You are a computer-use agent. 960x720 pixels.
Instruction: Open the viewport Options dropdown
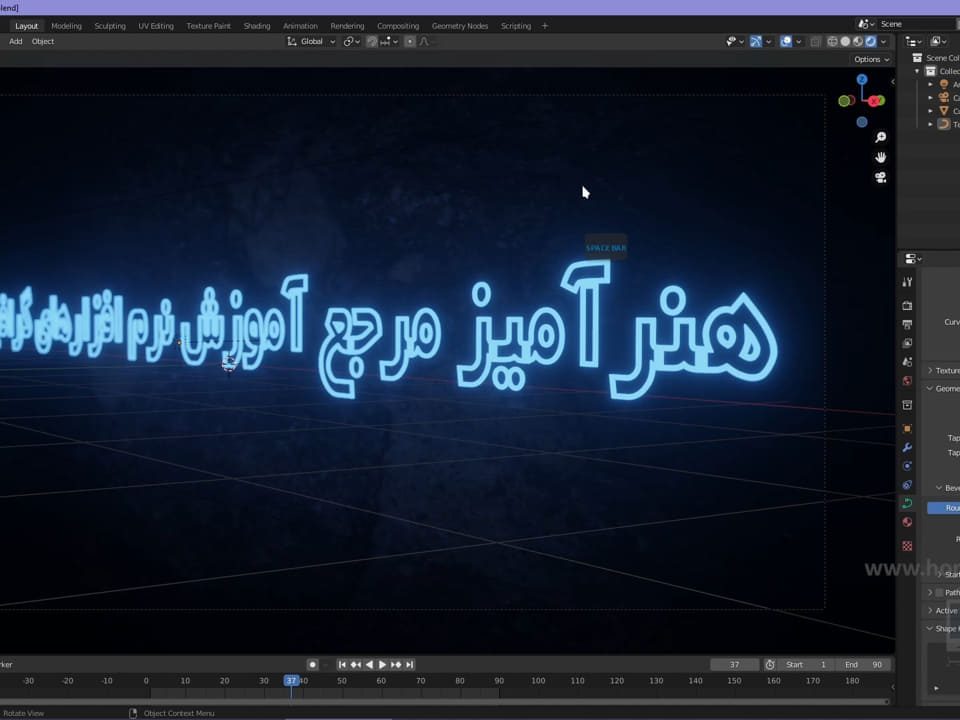point(871,59)
